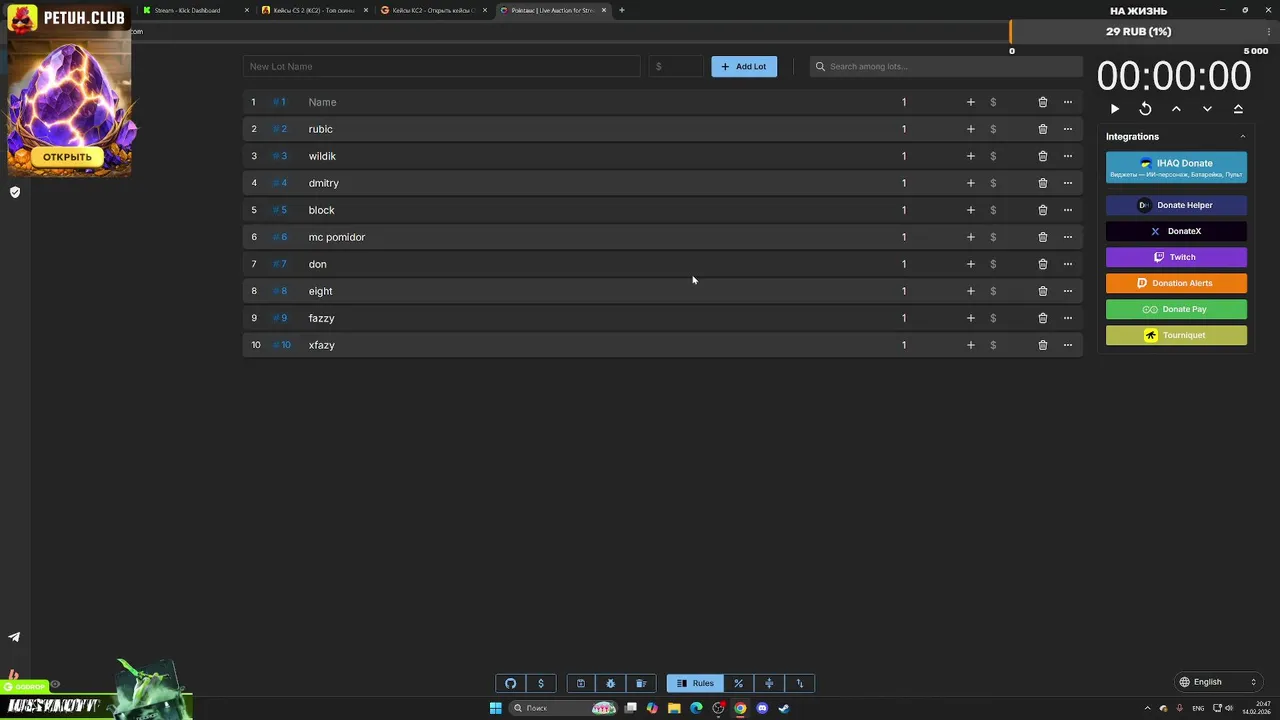Open Discord from the taskbar

tap(762, 708)
